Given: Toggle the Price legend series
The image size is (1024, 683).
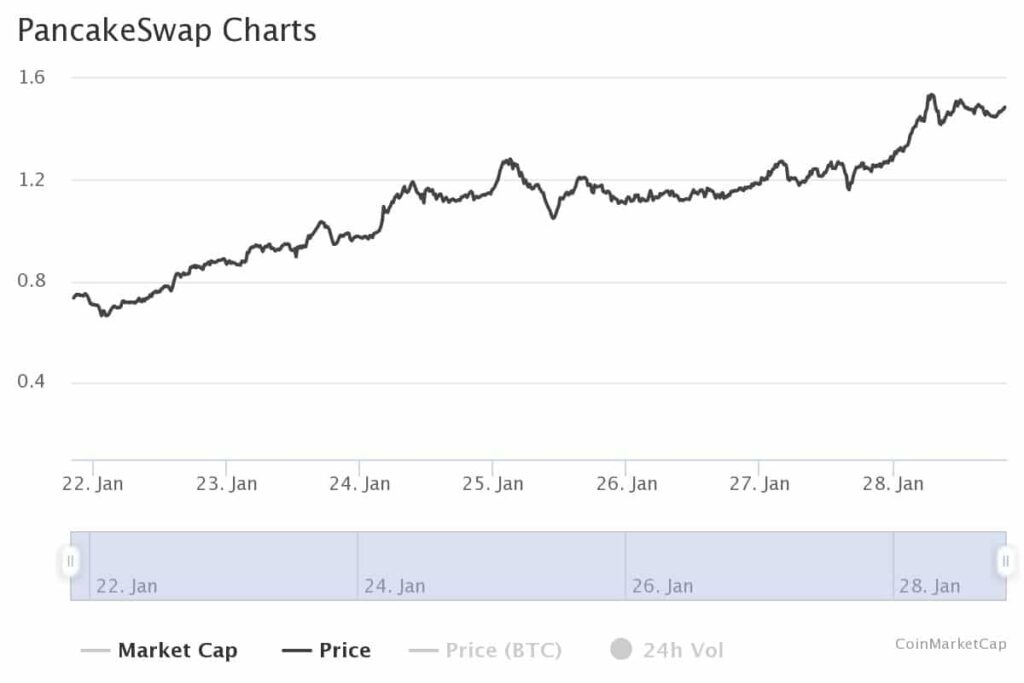Looking at the screenshot, I should click(x=344, y=651).
